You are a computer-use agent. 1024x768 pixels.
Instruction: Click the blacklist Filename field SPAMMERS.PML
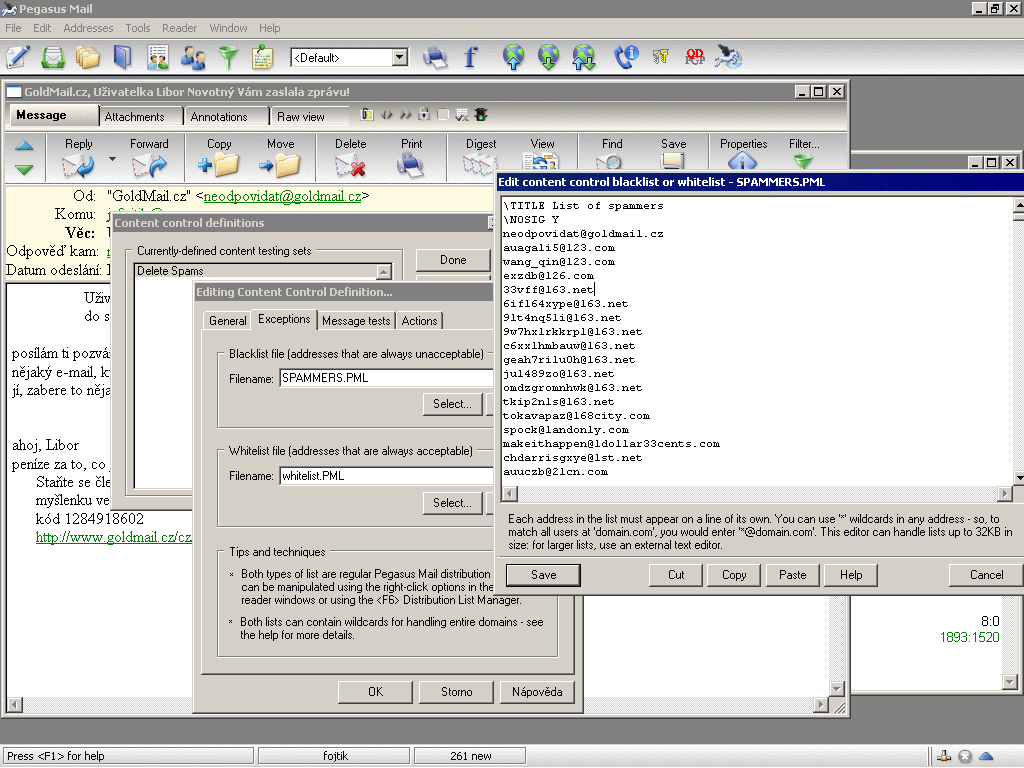tap(386, 378)
